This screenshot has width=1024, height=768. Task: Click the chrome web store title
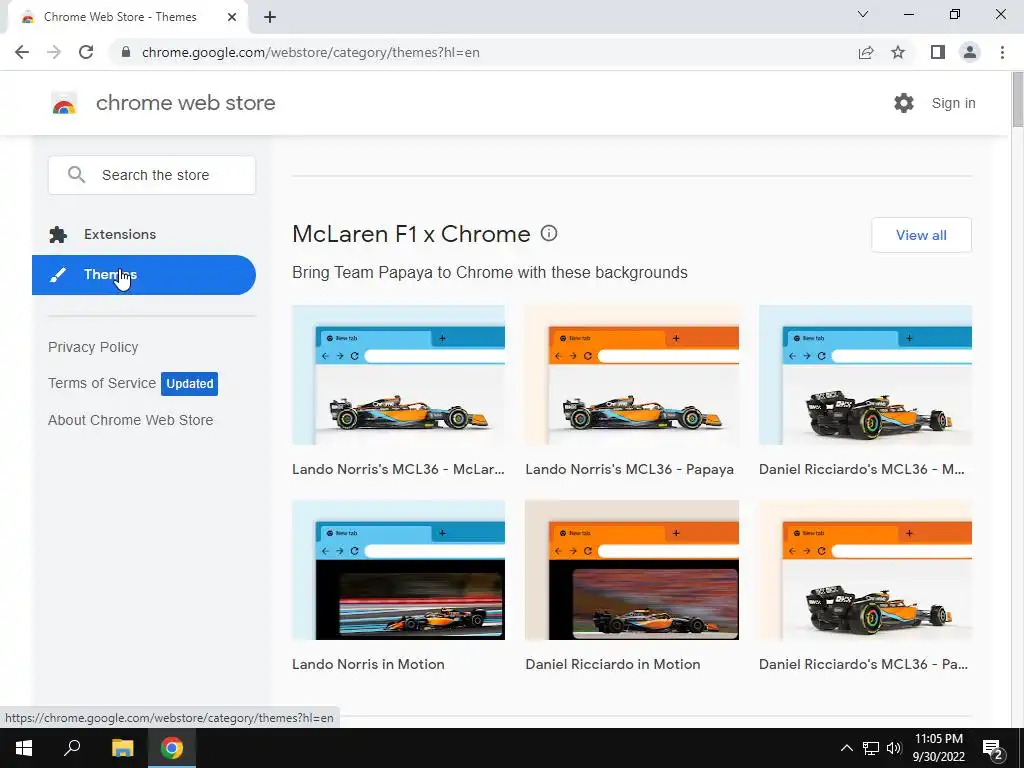[x=185, y=103]
